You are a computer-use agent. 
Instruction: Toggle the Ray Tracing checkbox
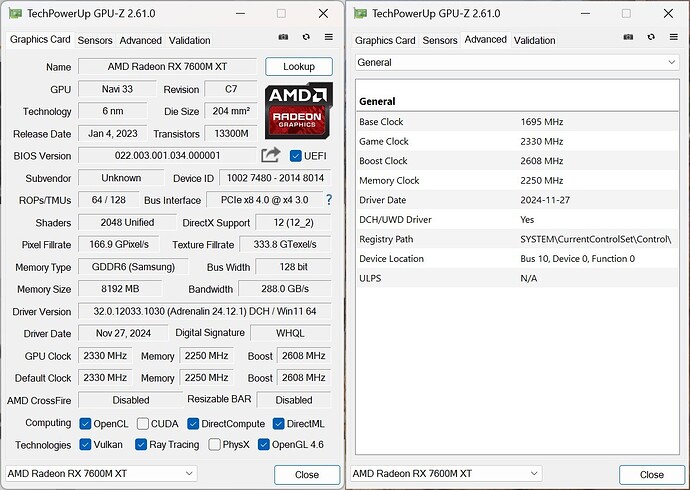(x=141, y=445)
